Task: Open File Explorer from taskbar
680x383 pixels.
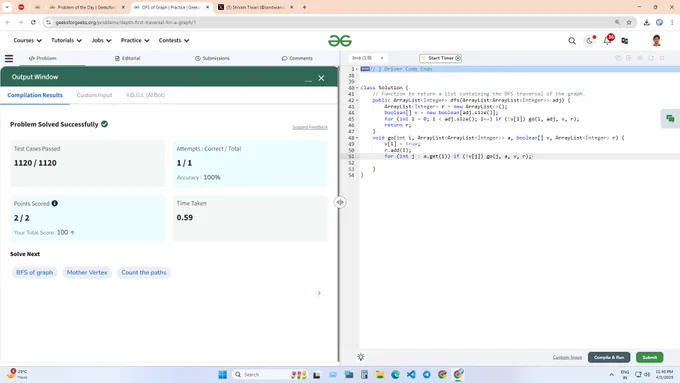Action: click(380, 375)
